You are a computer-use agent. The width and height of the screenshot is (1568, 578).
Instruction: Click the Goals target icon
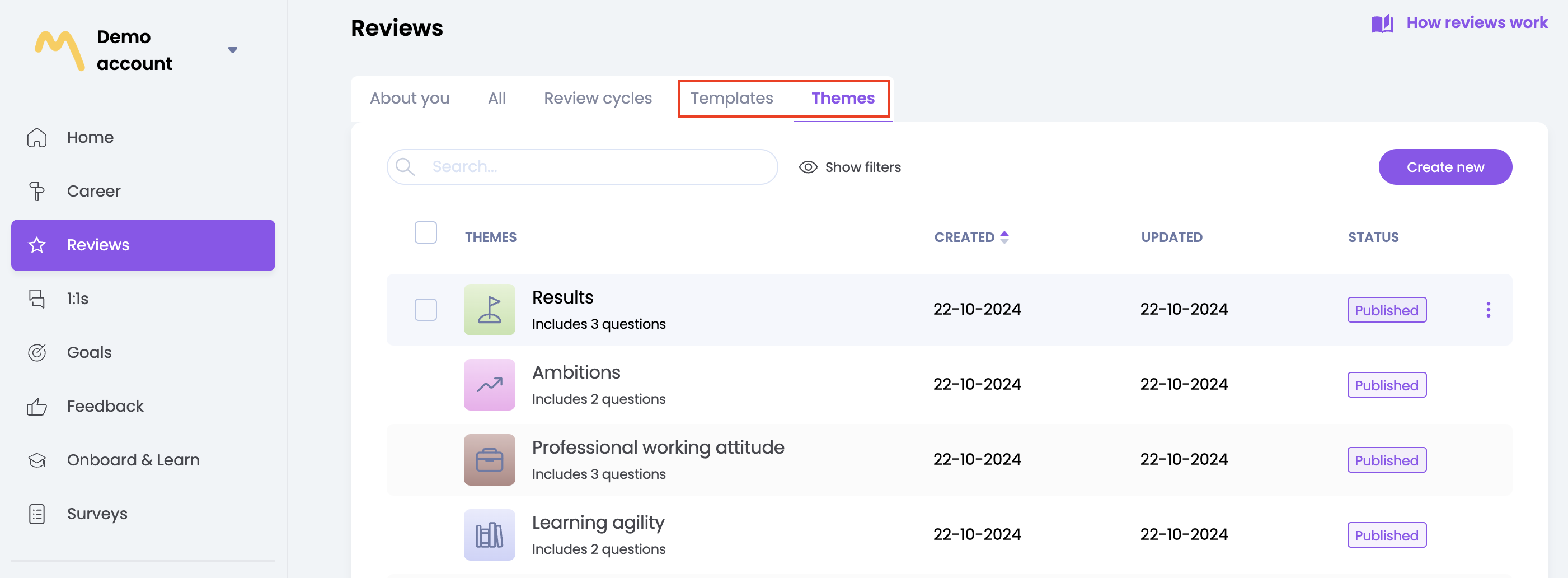[37, 353]
